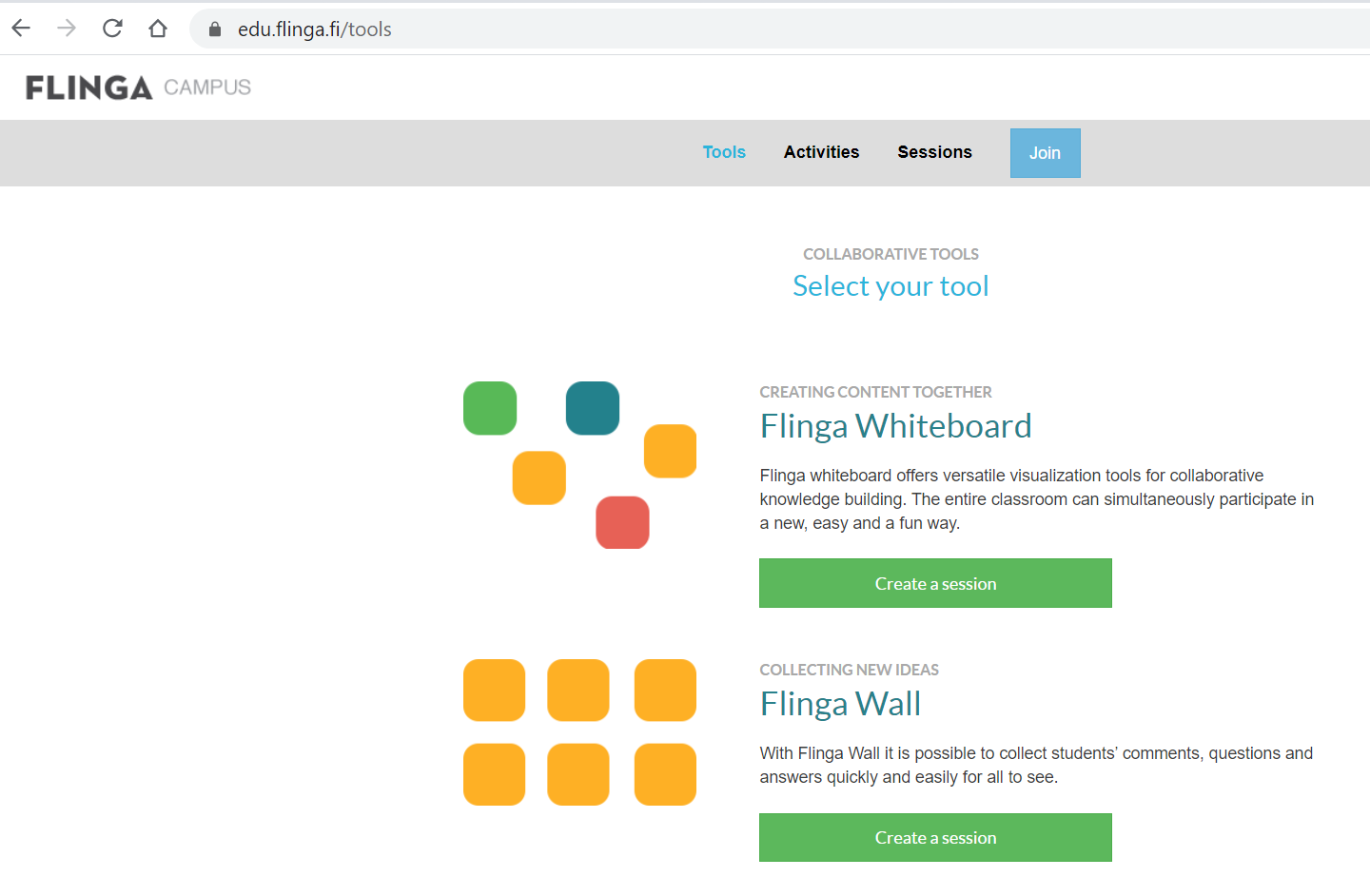Create a session for Flinga Whiteboard
Viewport: 1370px width, 896px height.
(x=935, y=583)
